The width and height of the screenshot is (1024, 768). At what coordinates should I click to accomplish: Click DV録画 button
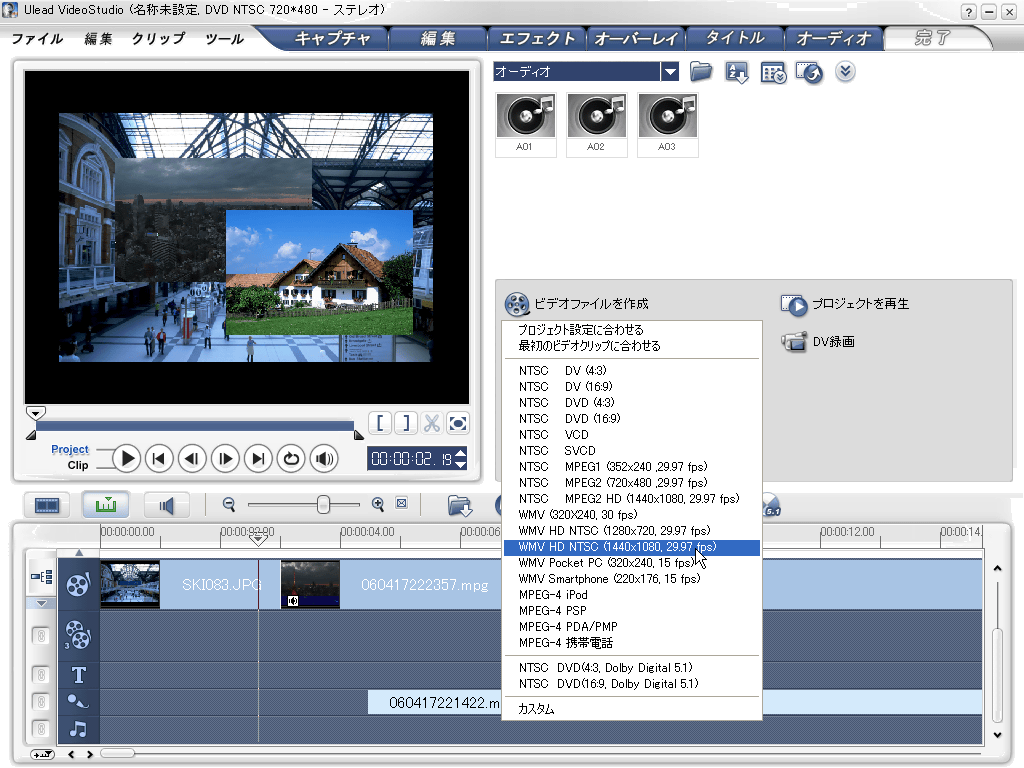(818, 342)
